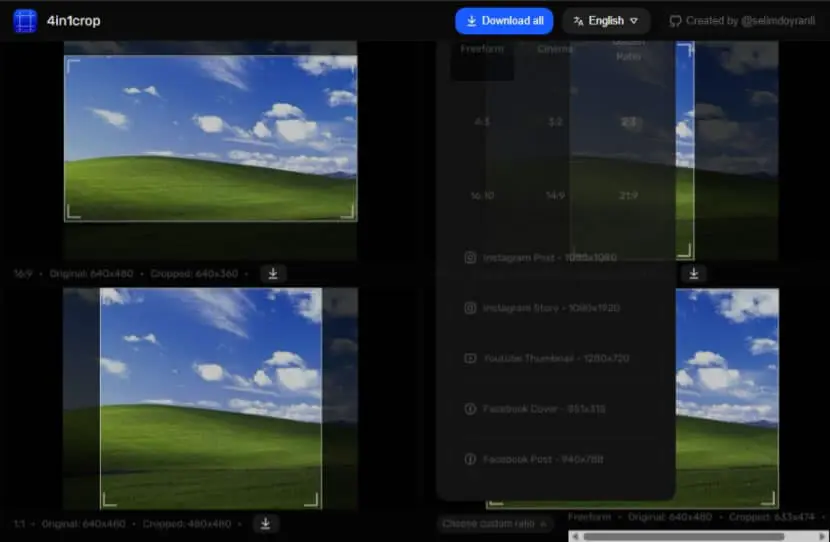Click the 4in1crop logo icon

(25, 21)
